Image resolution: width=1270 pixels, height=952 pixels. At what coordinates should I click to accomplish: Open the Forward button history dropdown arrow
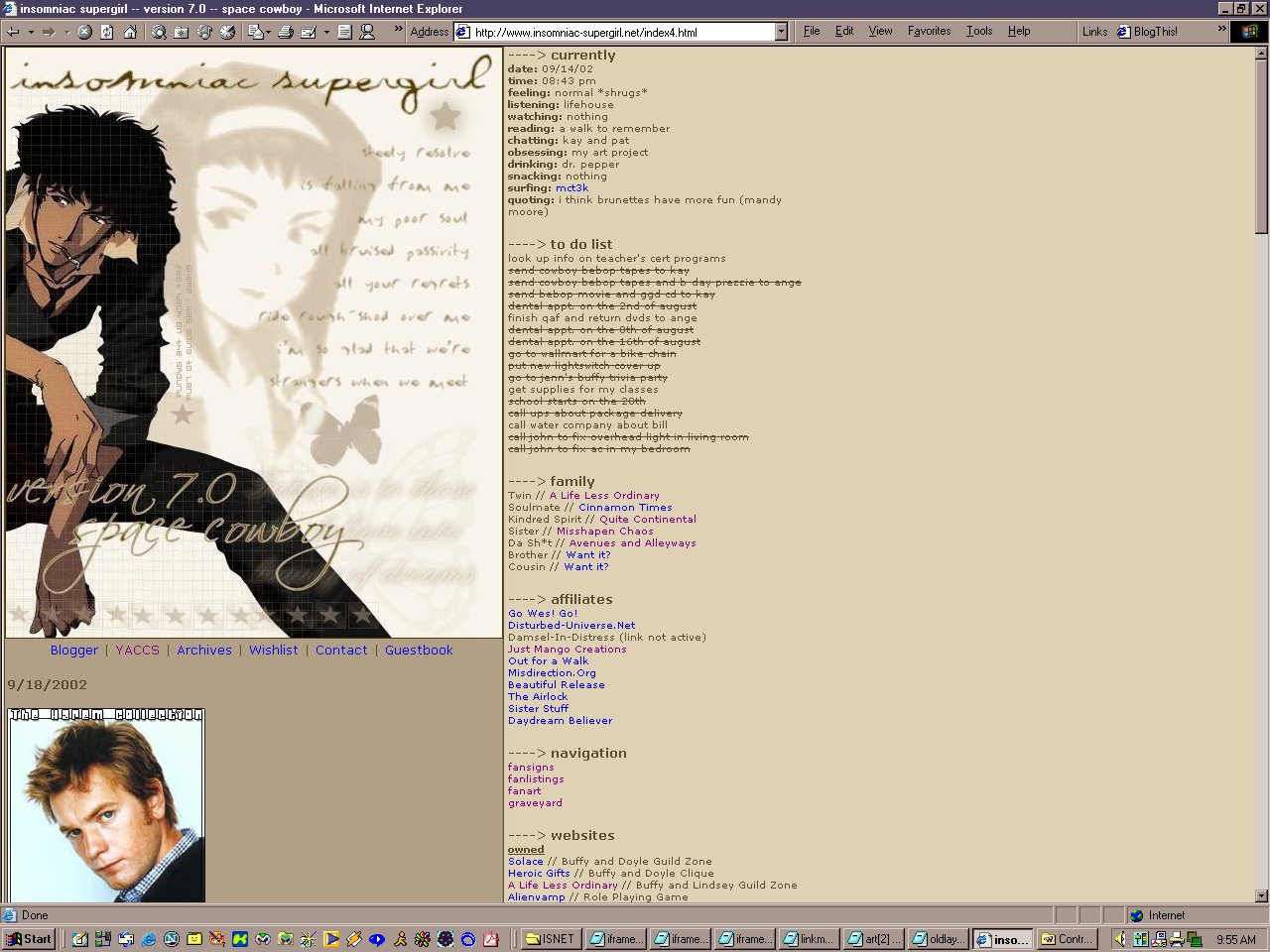(66, 32)
